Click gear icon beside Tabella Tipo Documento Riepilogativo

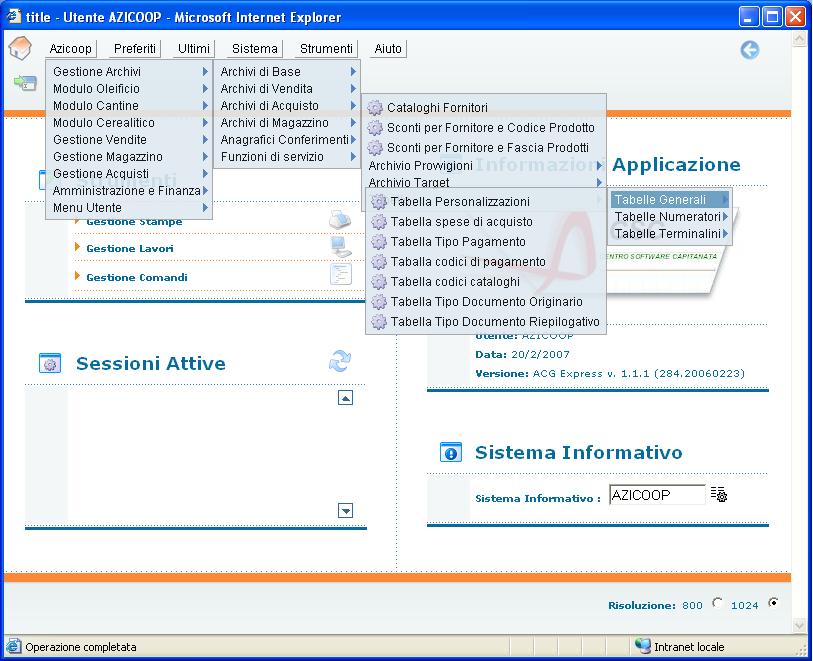pos(379,322)
